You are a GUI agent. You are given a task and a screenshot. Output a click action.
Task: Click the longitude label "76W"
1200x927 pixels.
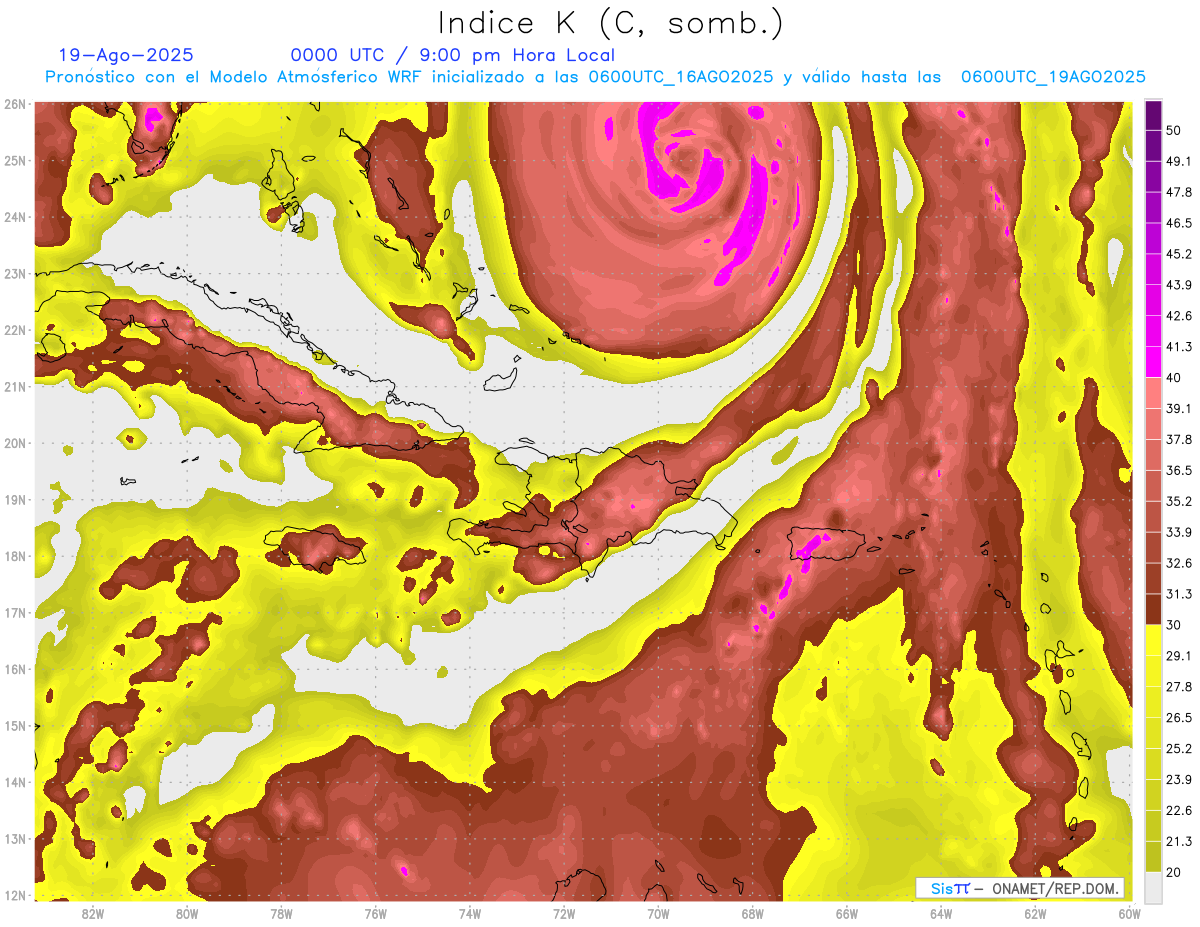point(375,914)
